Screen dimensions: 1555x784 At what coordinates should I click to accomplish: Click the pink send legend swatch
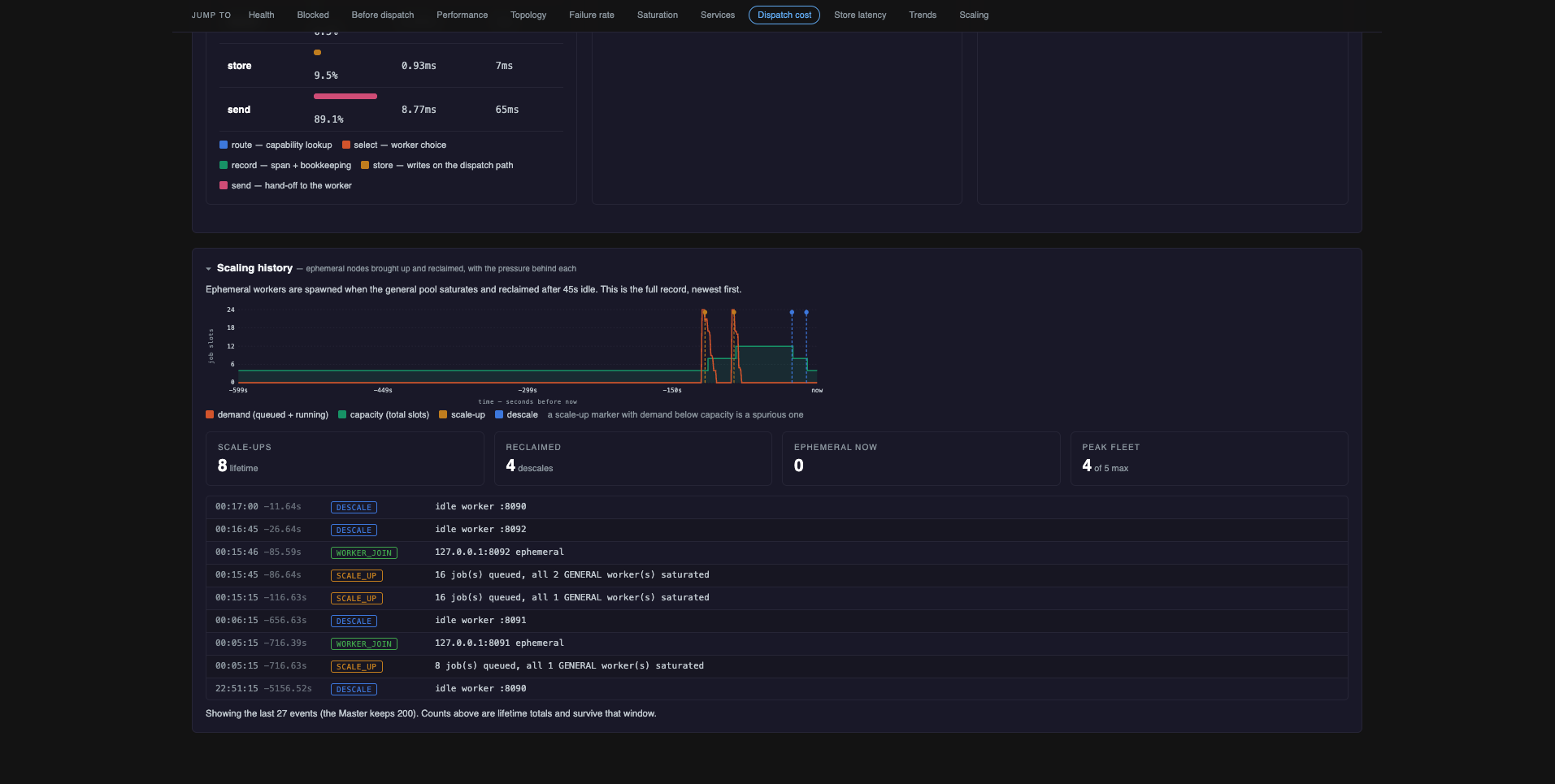(224, 185)
